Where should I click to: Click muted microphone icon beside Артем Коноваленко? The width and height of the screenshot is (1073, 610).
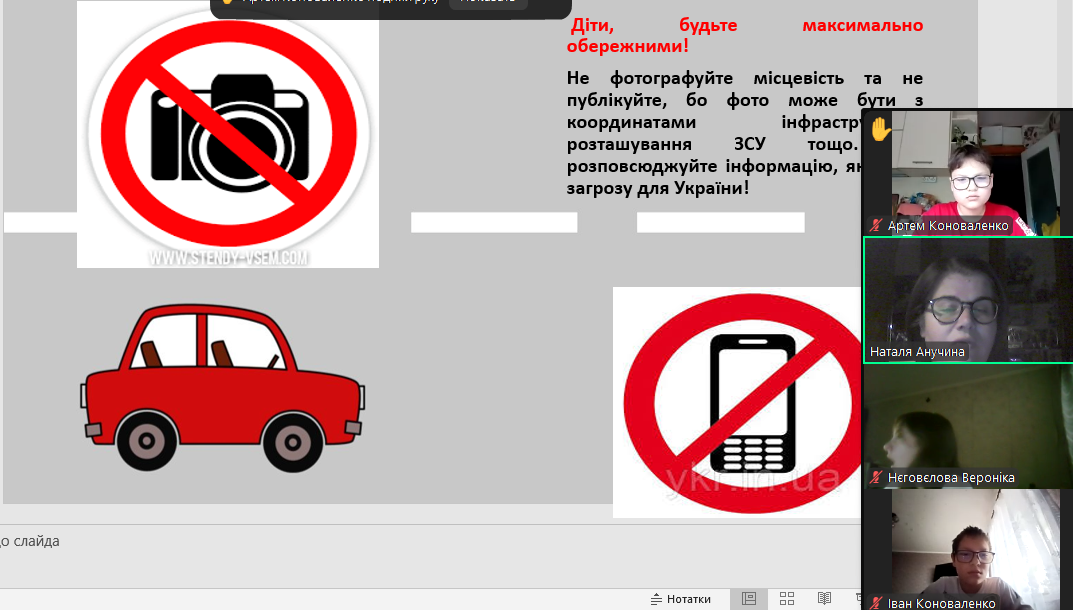coord(875,225)
